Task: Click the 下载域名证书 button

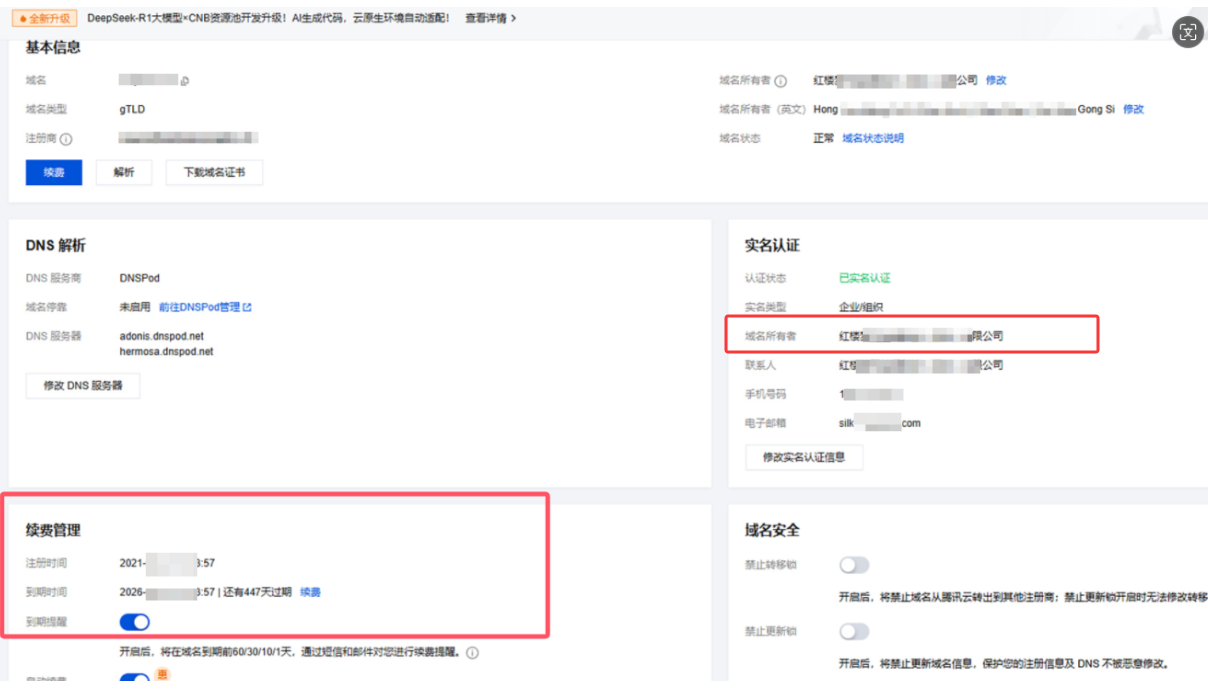Action: click(214, 172)
